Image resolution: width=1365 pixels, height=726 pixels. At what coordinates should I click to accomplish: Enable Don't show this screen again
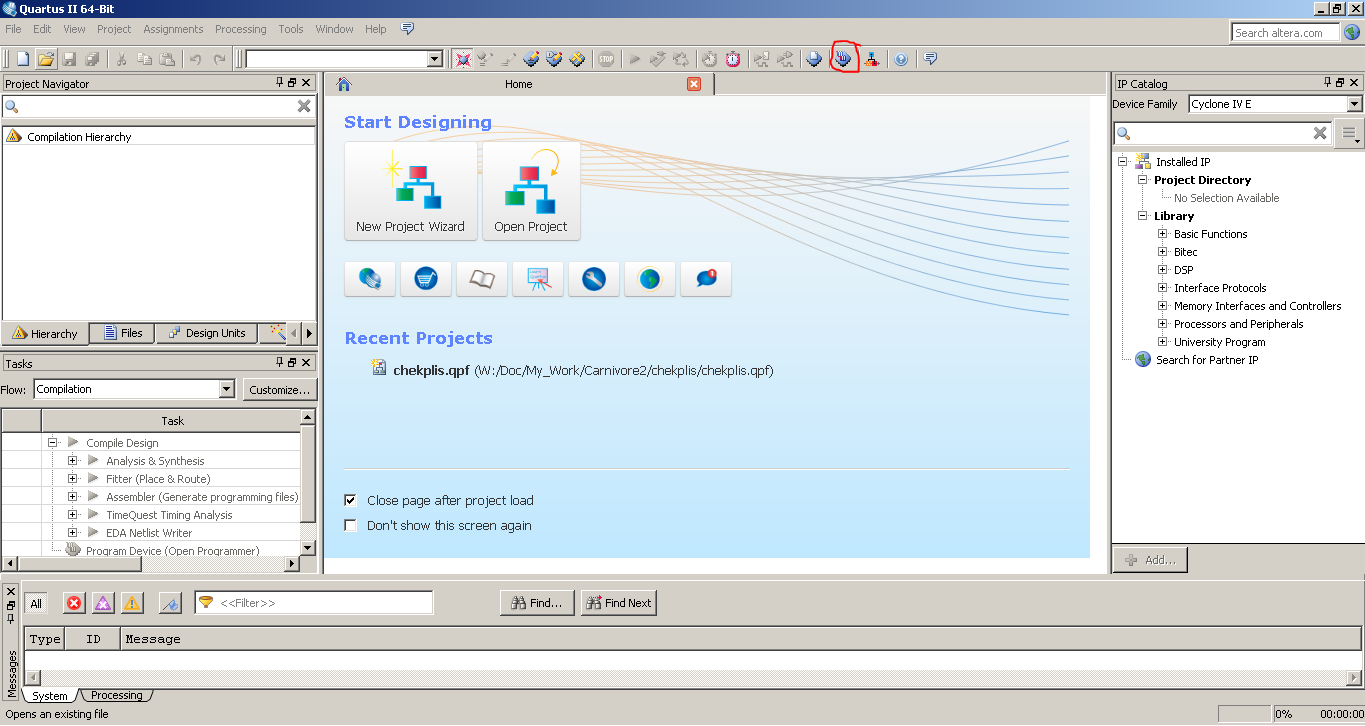coord(350,525)
